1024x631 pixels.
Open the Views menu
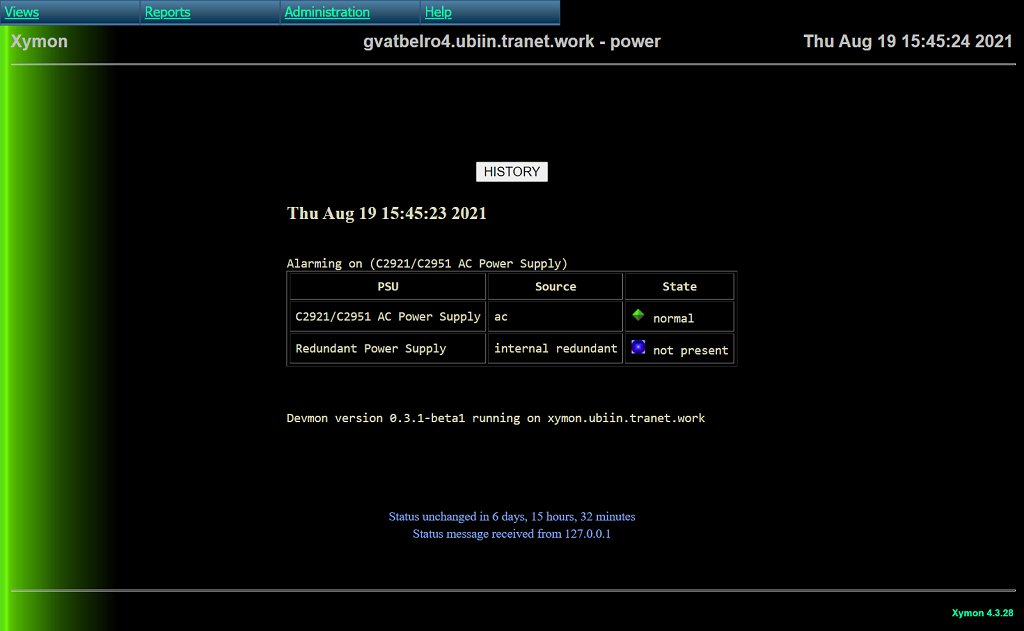tap(22, 12)
